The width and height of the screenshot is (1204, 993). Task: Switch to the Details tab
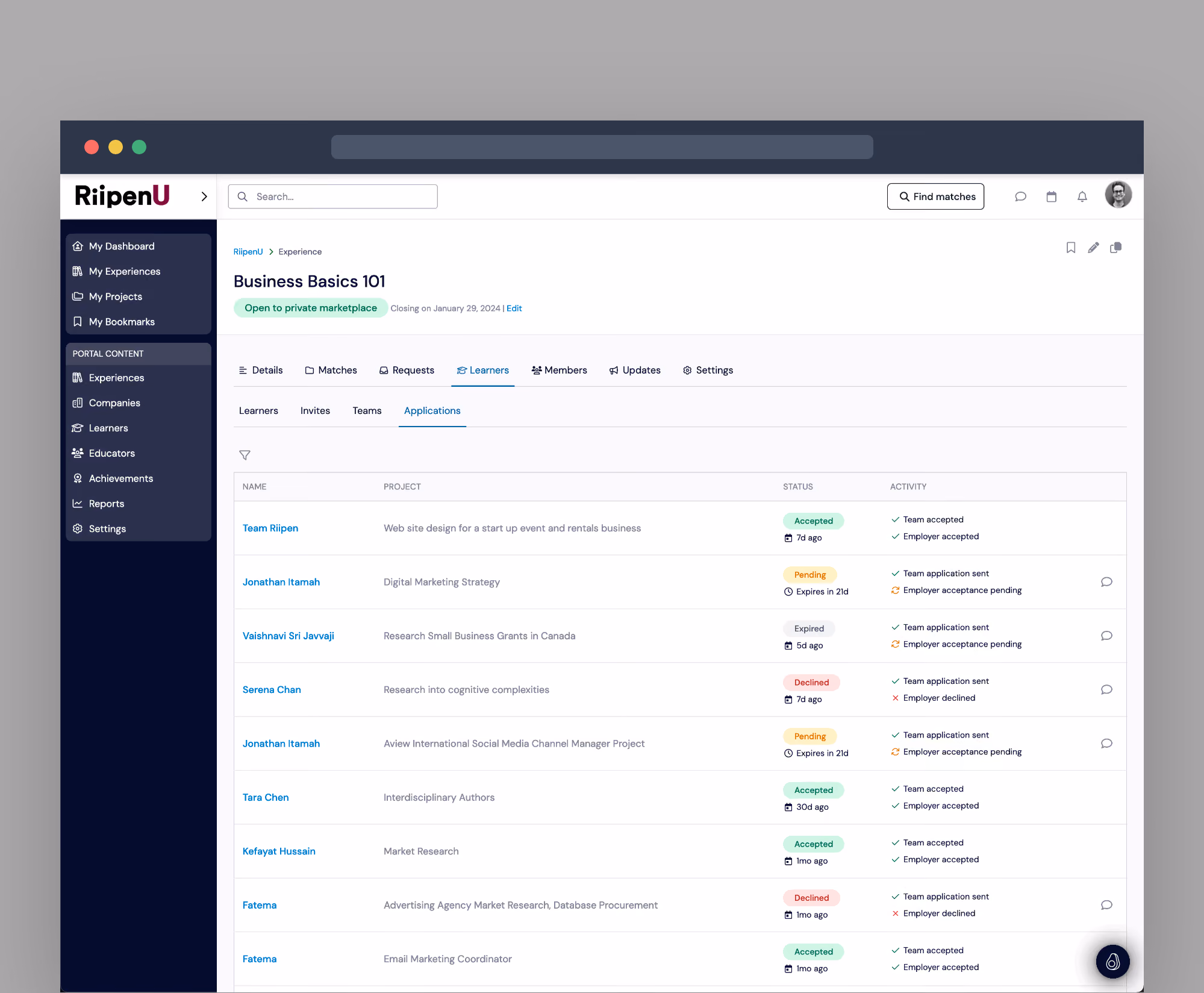261,370
